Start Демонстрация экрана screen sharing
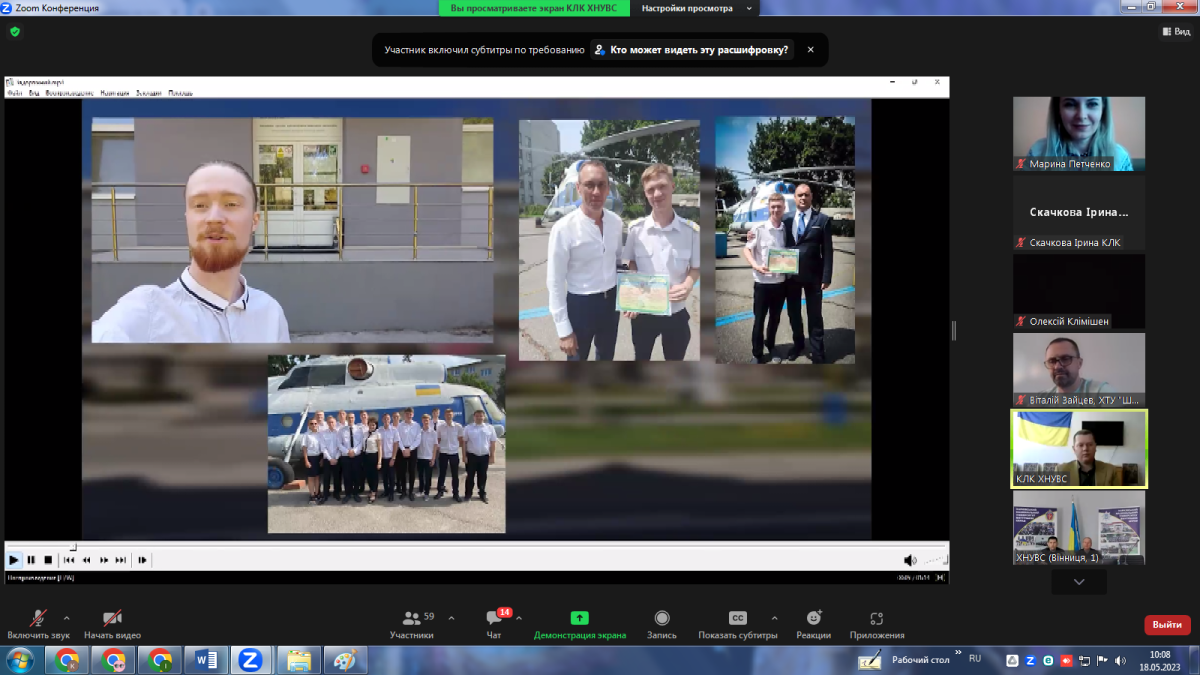Viewport: 1200px width, 675px height. pos(579,624)
